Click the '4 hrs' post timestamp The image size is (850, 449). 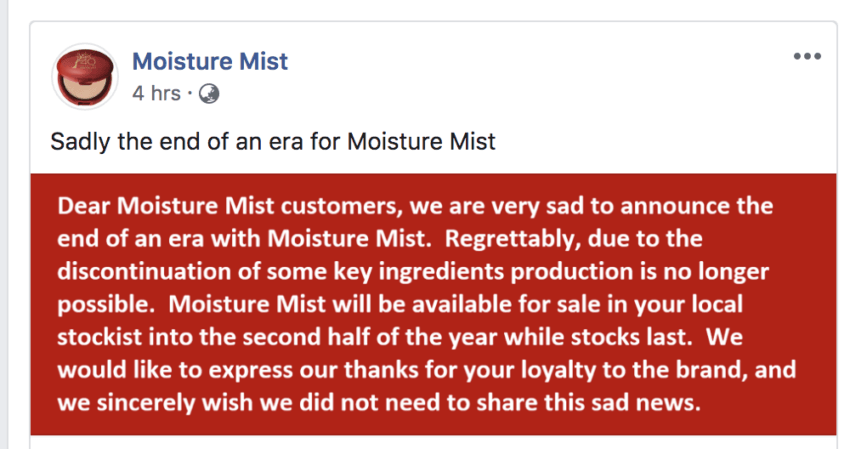tap(155, 94)
